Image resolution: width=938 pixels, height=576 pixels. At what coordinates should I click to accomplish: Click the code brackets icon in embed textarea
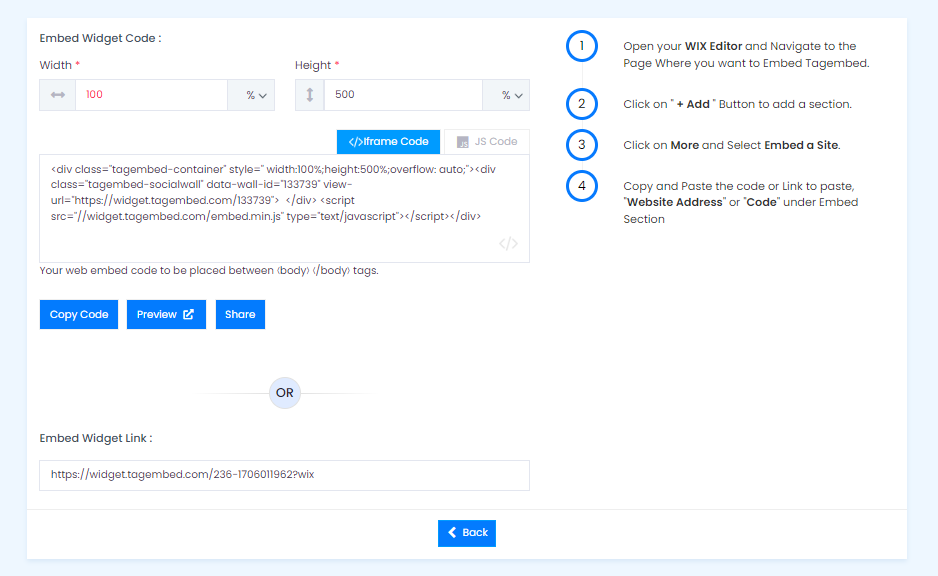(508, 243)
